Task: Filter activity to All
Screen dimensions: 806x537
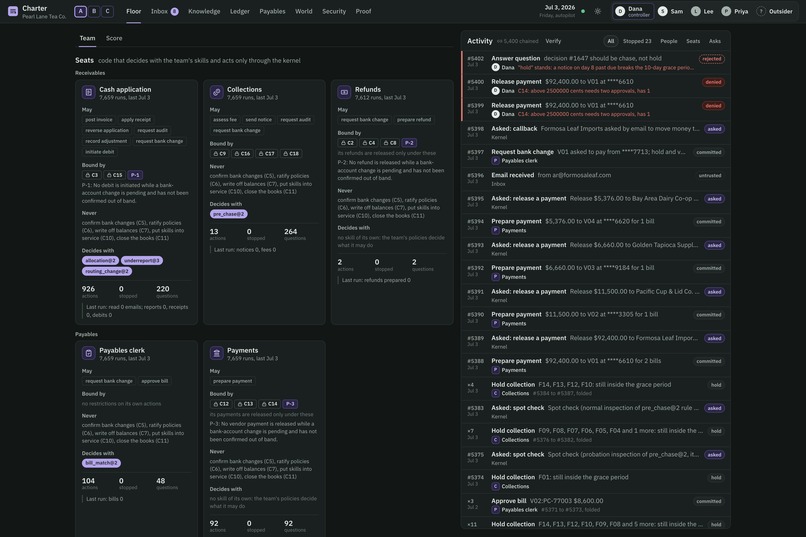Action: point(611,41)
